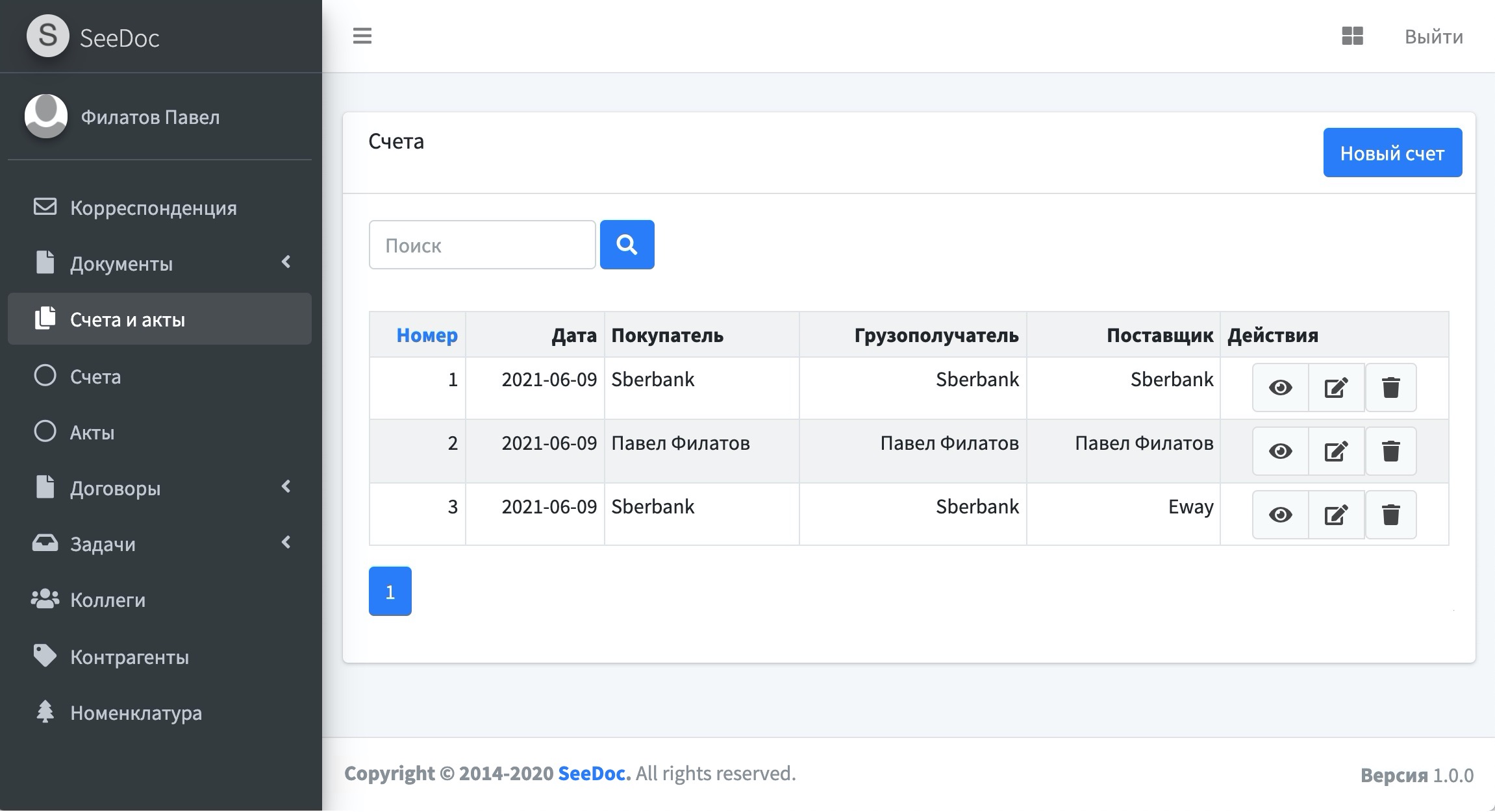Click SeeDoc brand name in sidebar header
Viewport: 1495px width, 812px height.
coord(119,38)
